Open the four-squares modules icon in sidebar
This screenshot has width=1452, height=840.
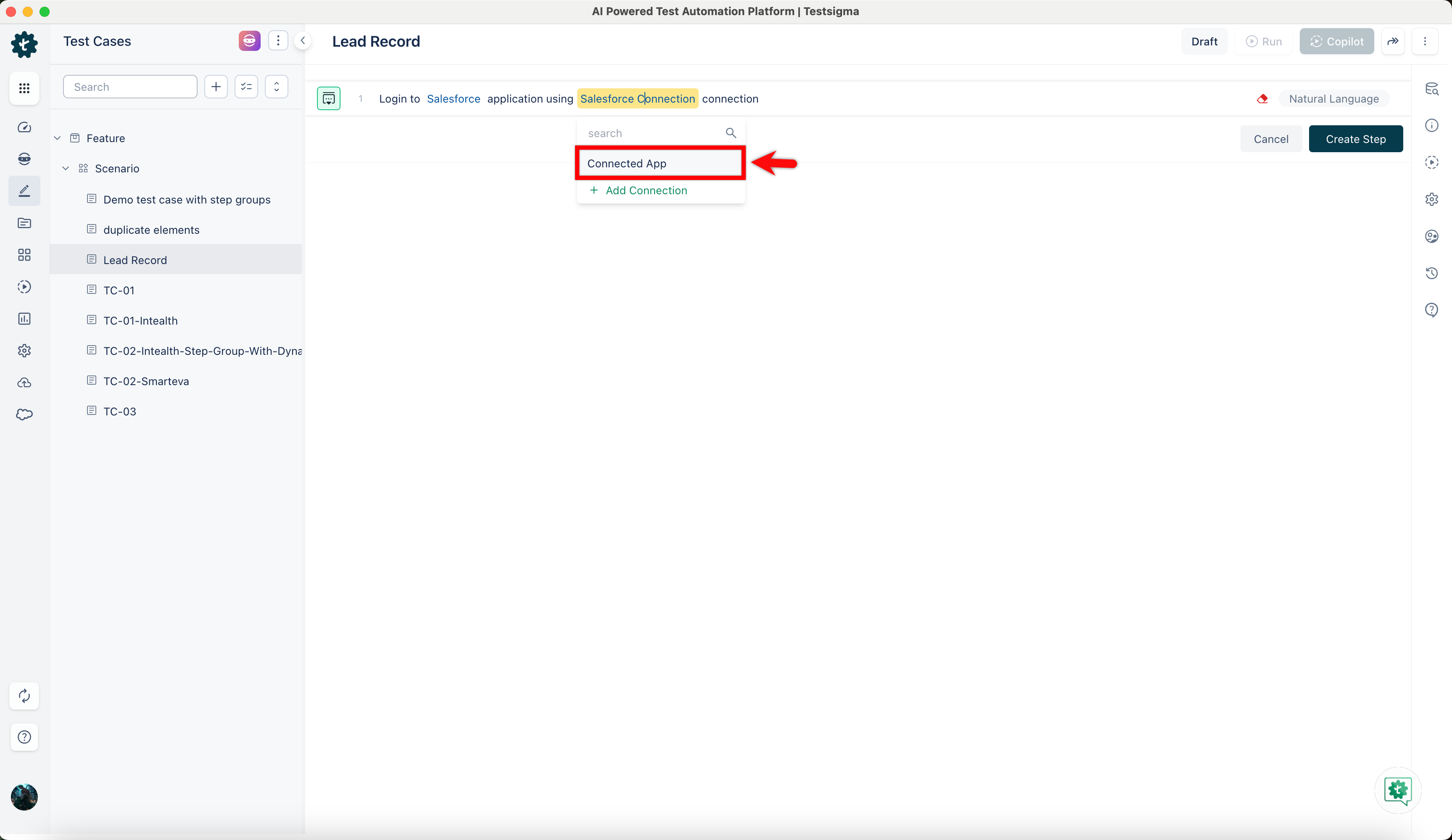[x=24, y=255]
